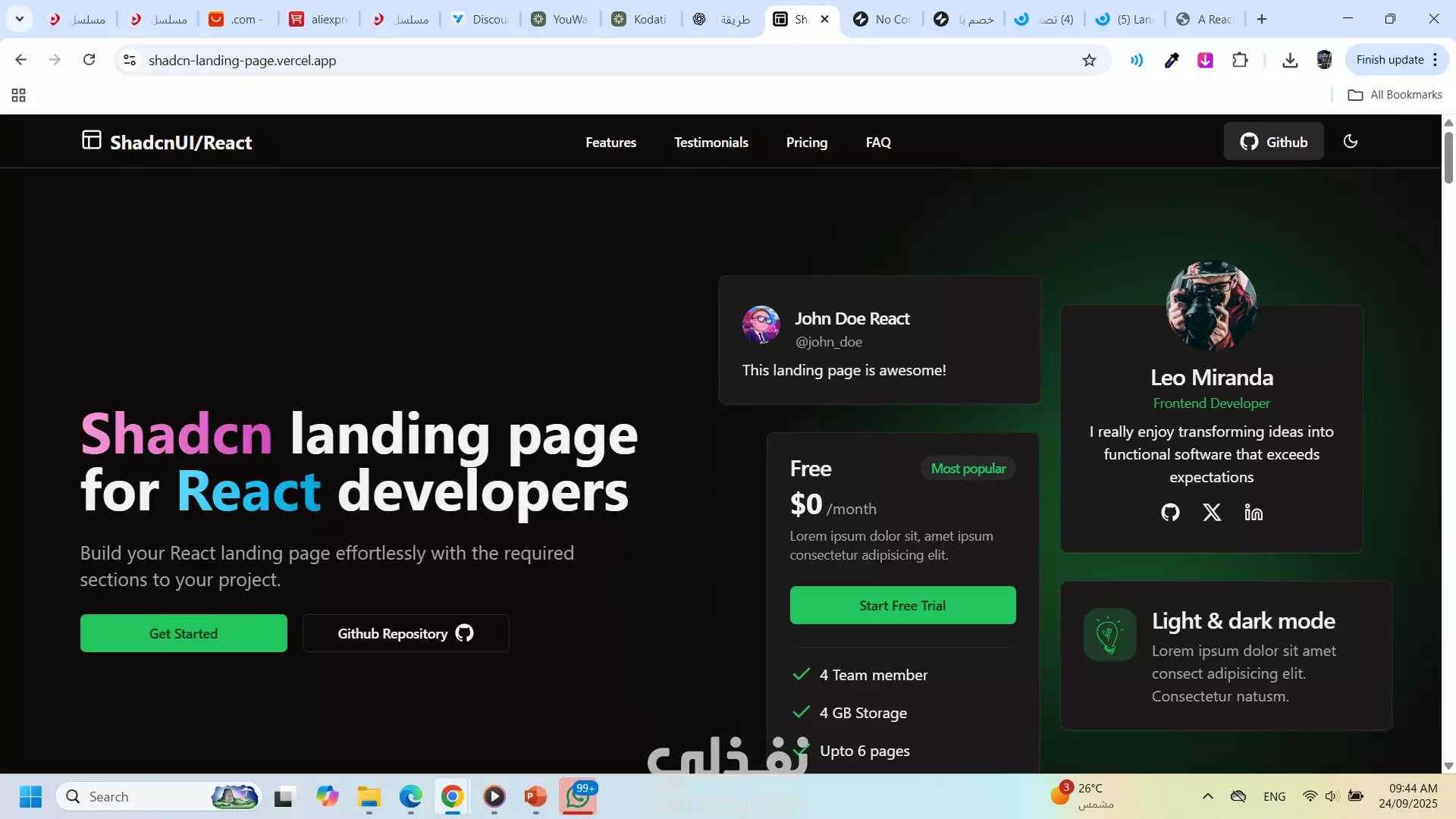The image size is (1456, 819).
Task: Open the Chrome extensions puzzle icon
Action: click(x=1240, y=60)
